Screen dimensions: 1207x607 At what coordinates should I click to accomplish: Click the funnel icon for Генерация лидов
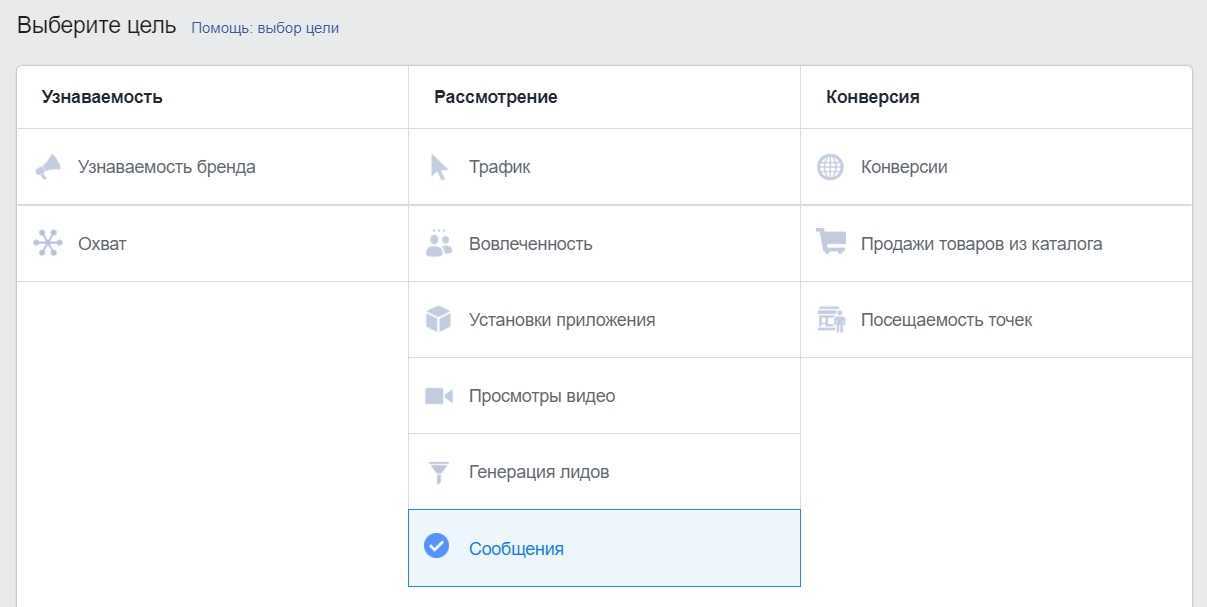[438, 472]
